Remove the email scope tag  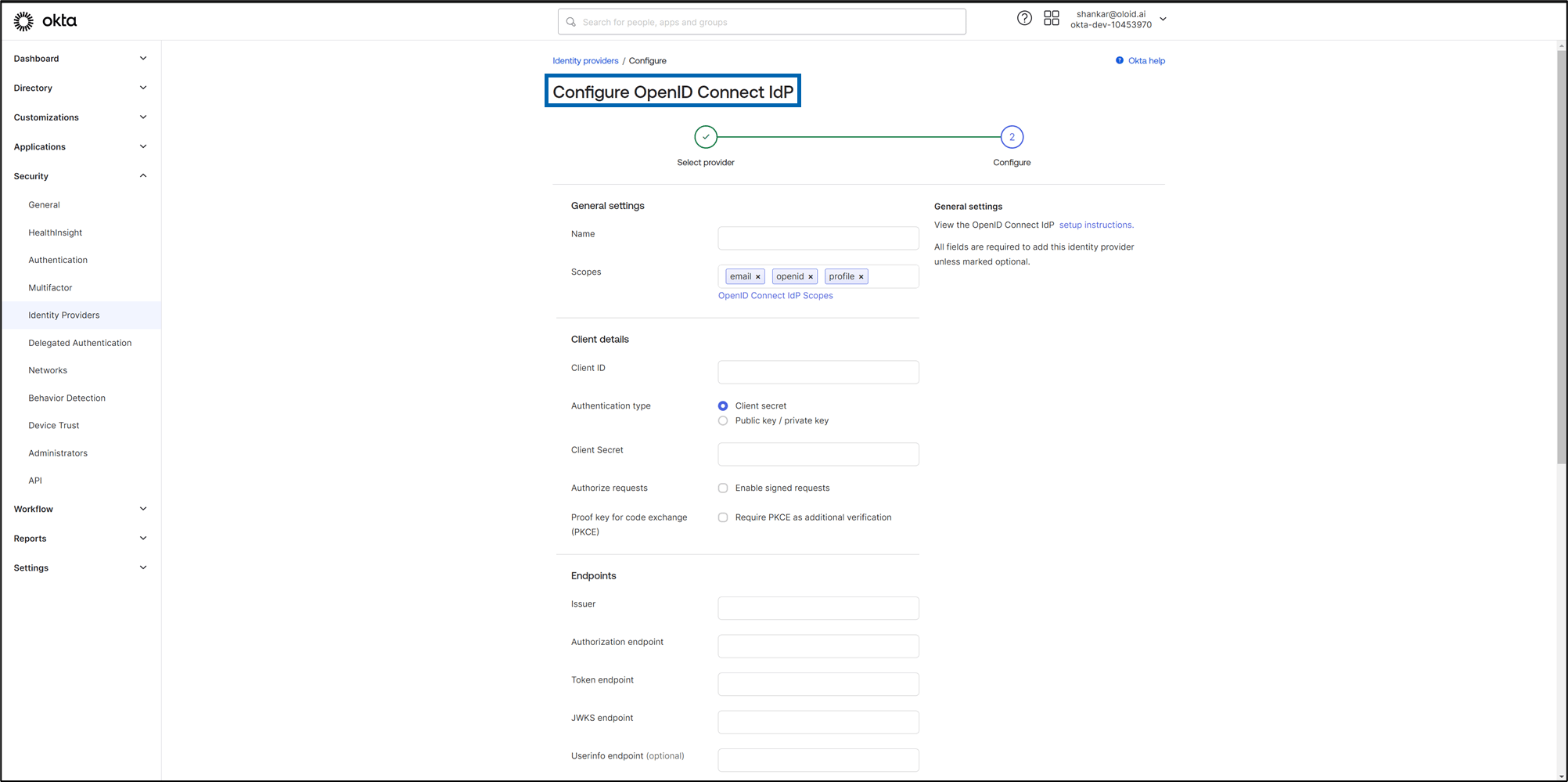(x=757, y=277)
